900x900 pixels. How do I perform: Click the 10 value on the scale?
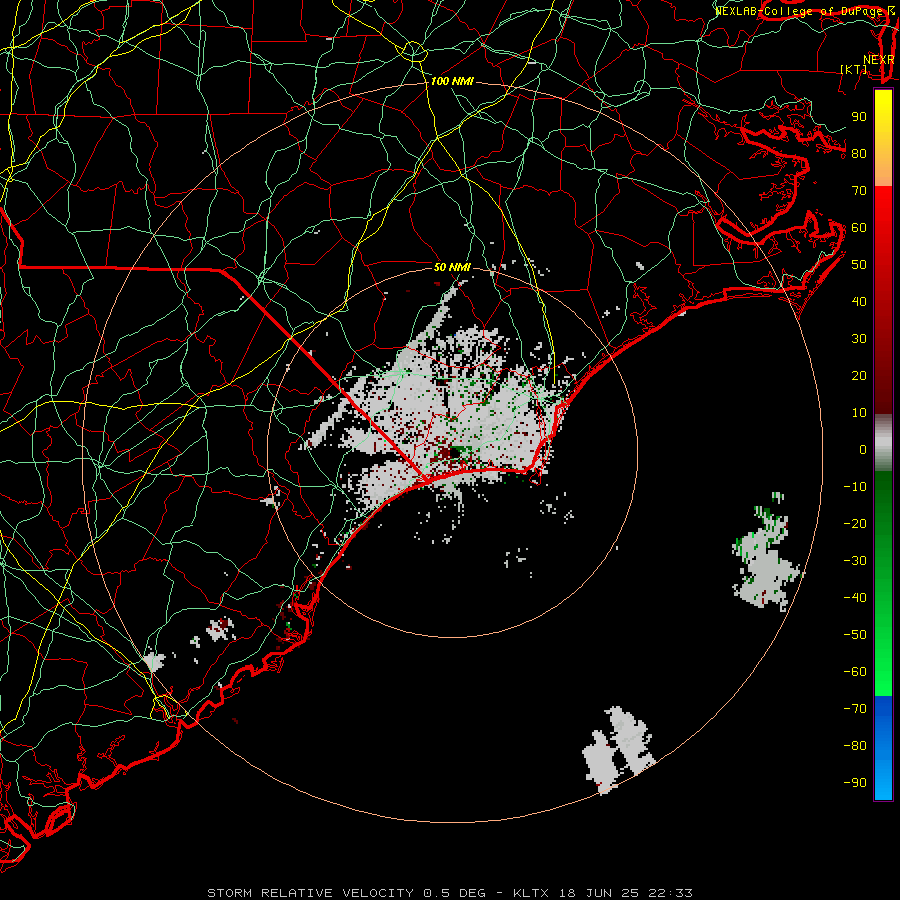point(859,413)
